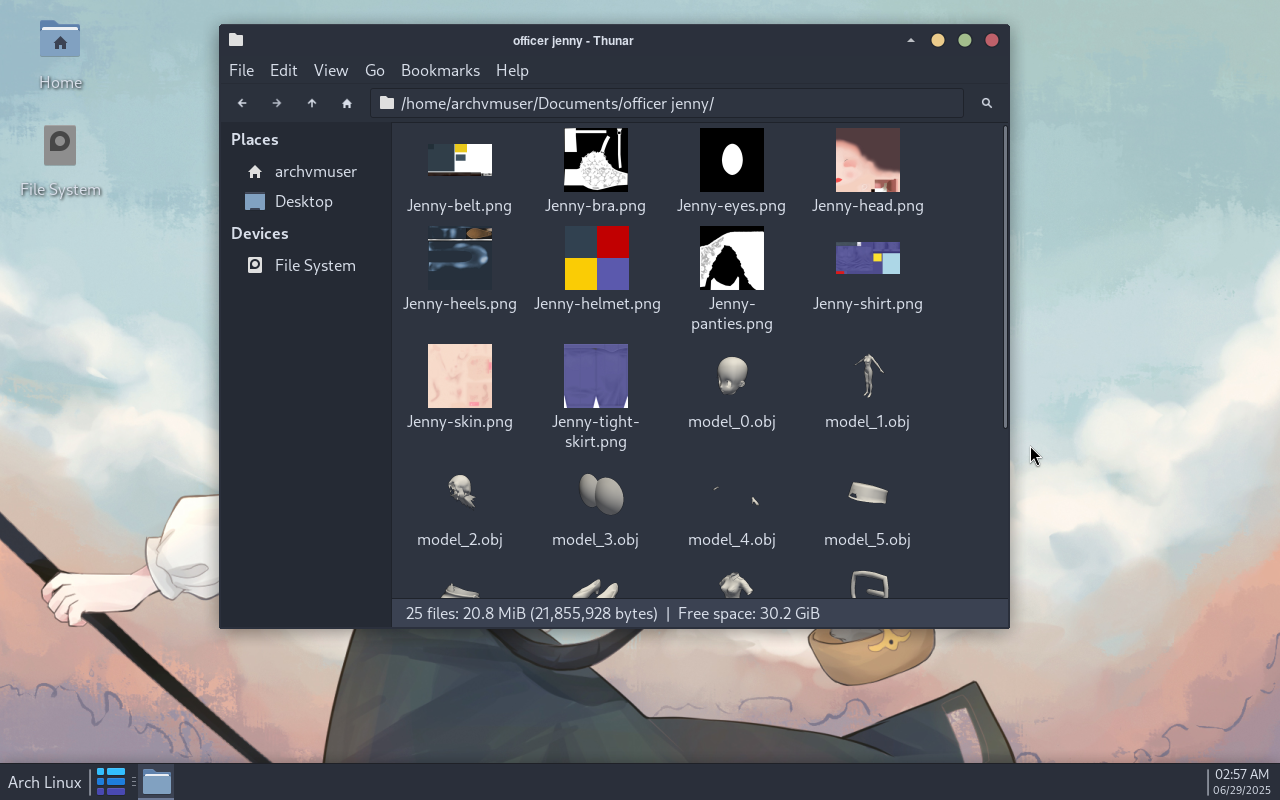
Task: Click the Thunar title bar folder icon
Action: [236, 40]
